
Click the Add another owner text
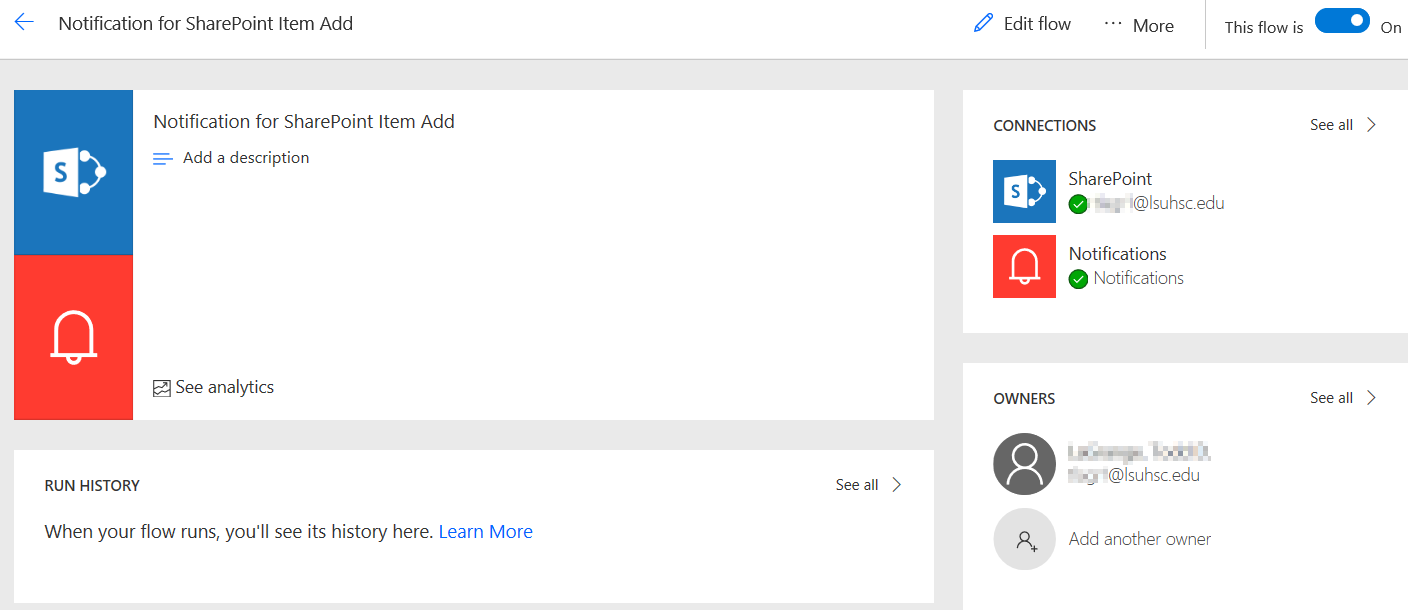[1139, 539]
